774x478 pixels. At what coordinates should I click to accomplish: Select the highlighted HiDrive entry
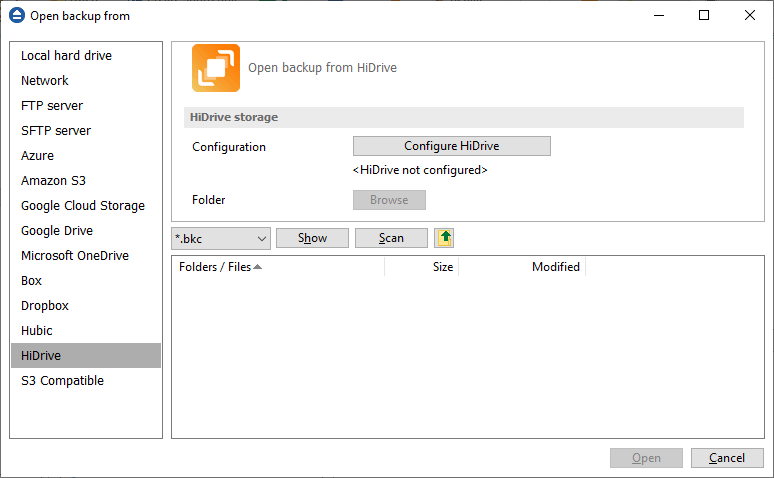[86, 356]
